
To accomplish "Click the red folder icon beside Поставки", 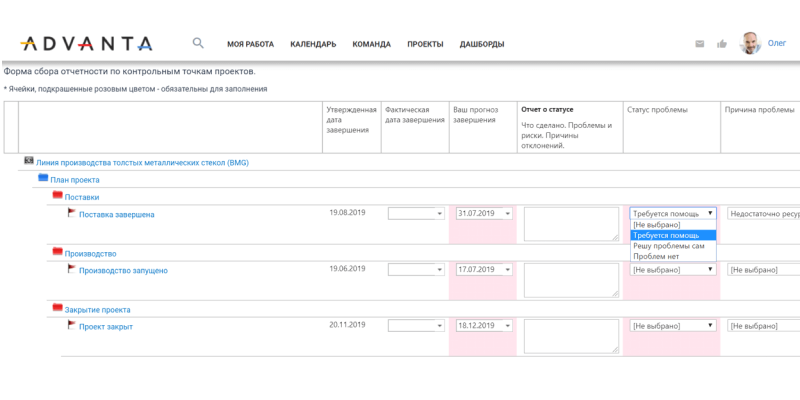I will pyautogui.click(x=57, y=197).
